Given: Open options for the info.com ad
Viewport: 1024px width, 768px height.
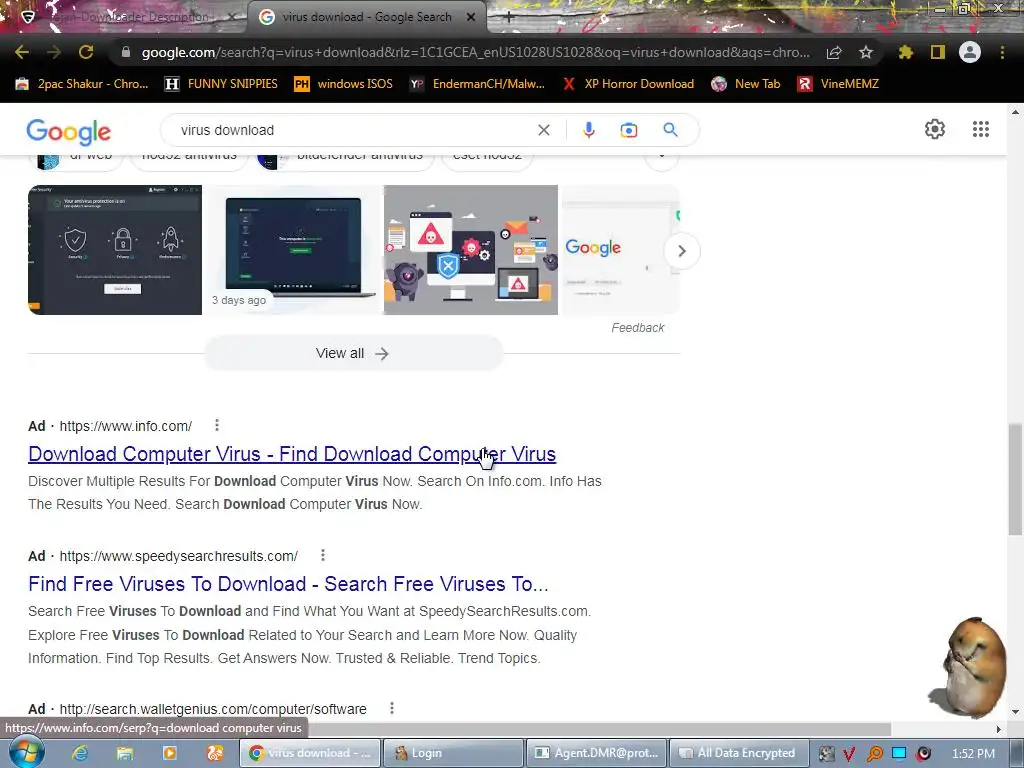Looking at the screenshot, I should point(217,426).
